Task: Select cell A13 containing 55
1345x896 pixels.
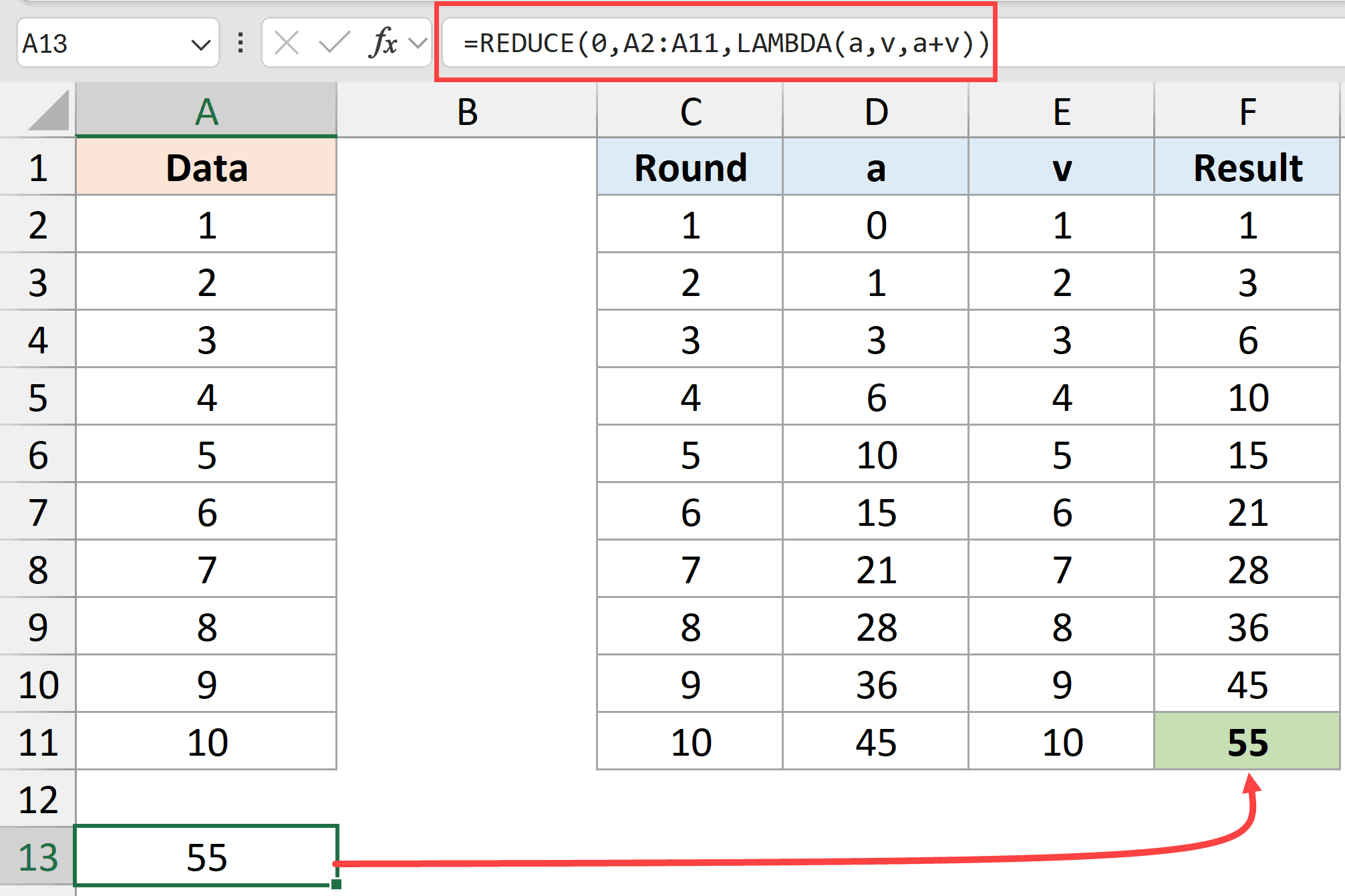Action: pyautogui.click(x=206, y=860)
